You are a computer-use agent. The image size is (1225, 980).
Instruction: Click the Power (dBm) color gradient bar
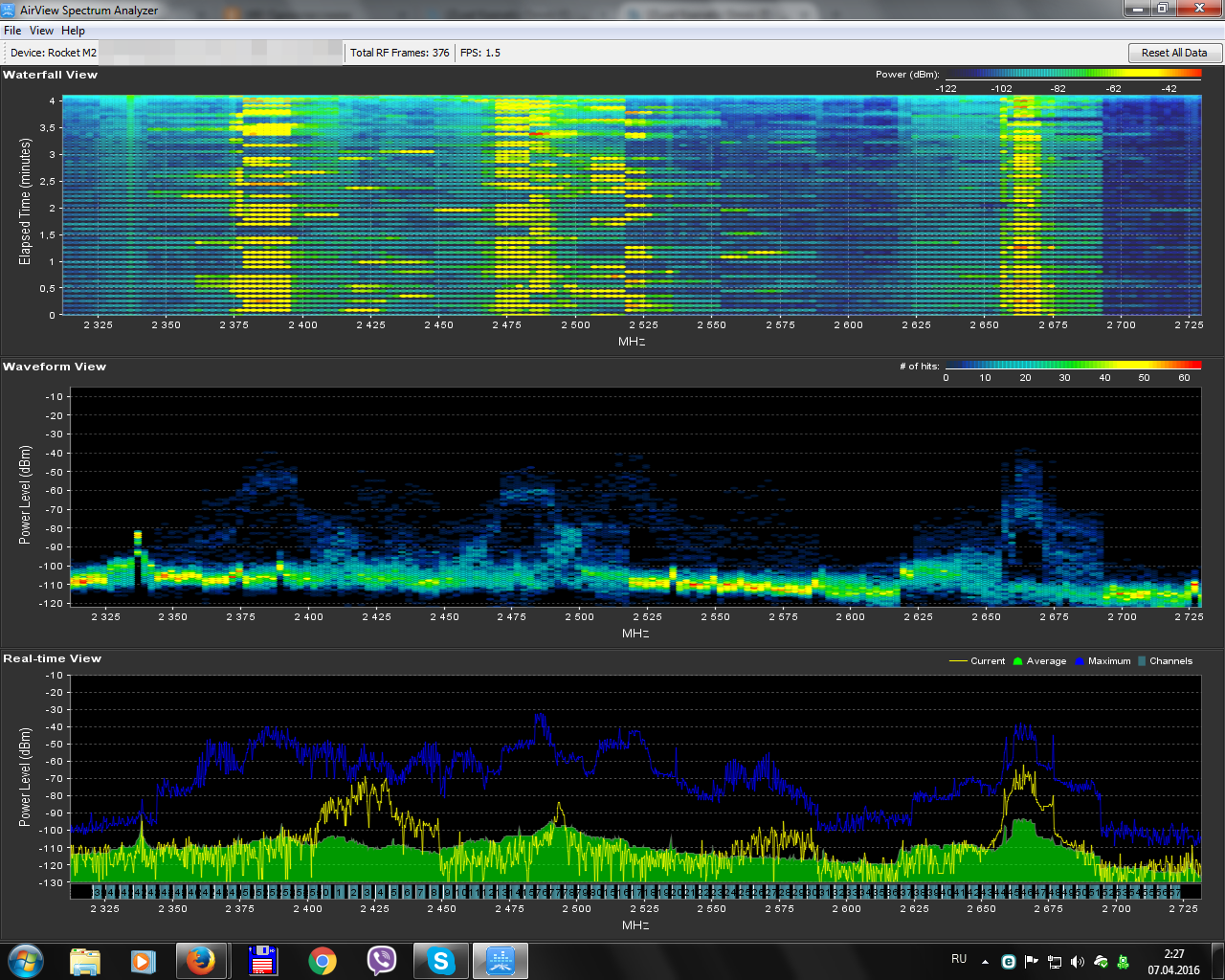pos(1072,73)
